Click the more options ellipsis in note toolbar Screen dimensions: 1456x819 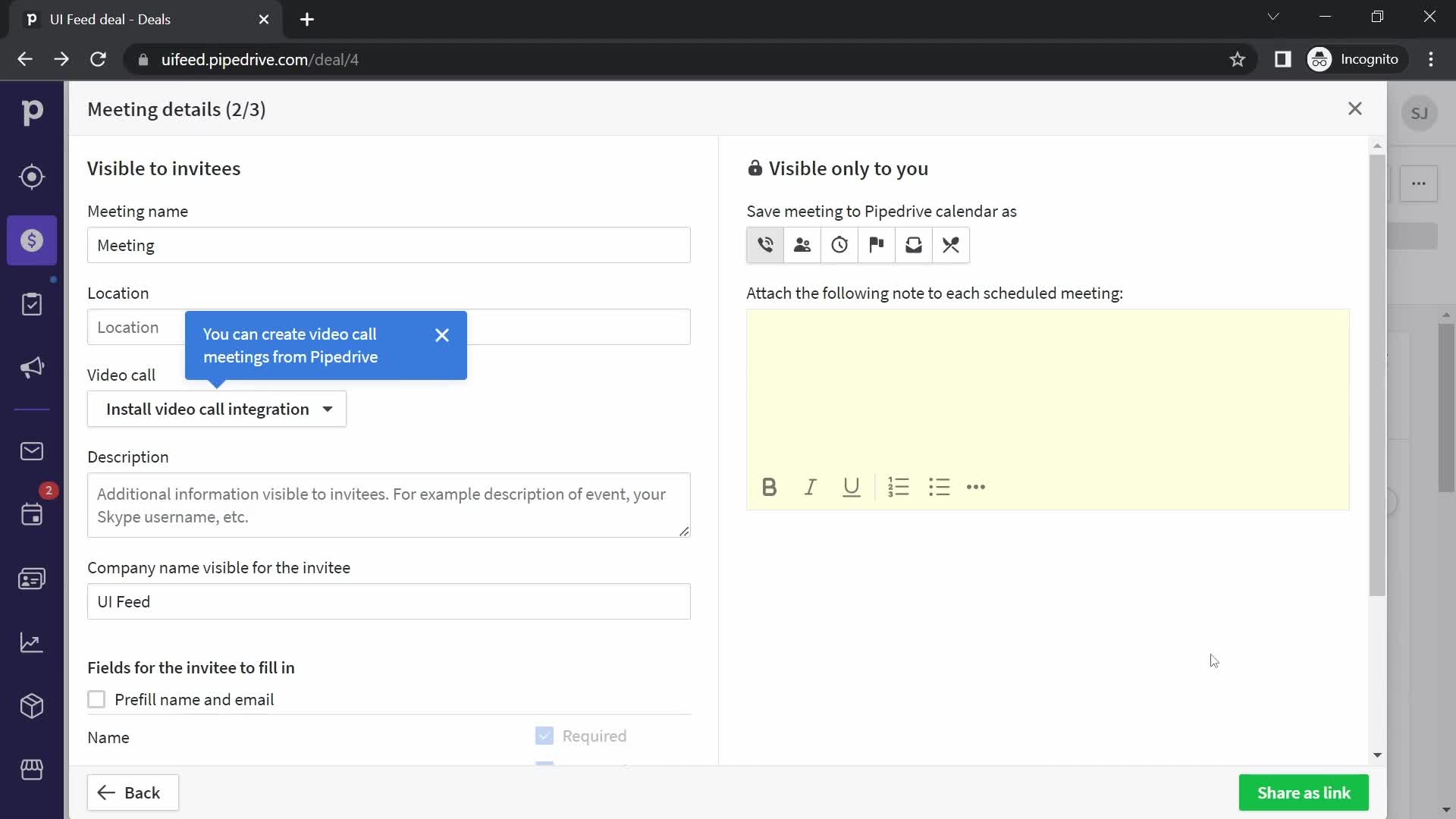pyautogui.click(x=975, y=487)
